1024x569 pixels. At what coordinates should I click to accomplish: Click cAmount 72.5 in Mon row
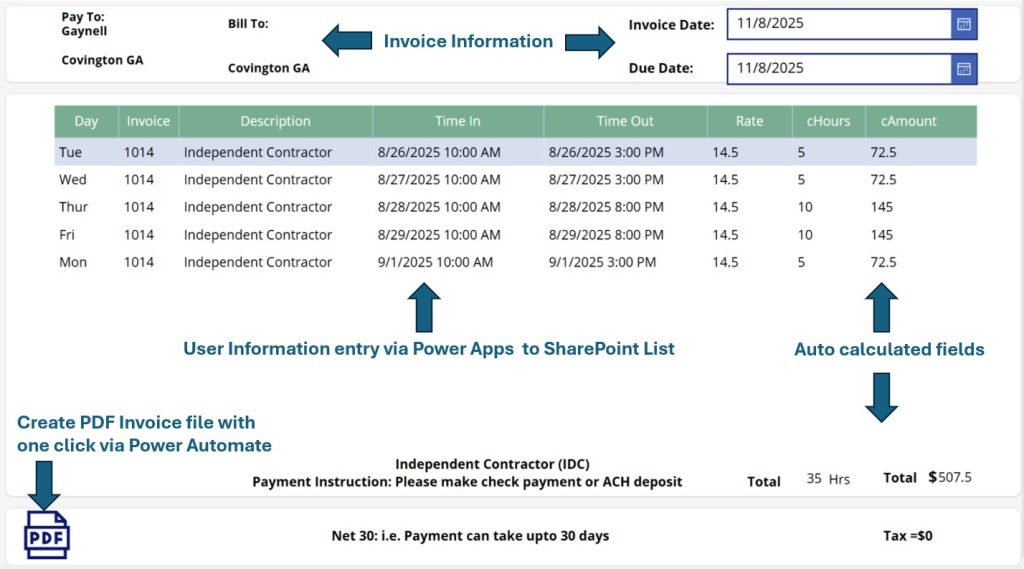[x=884, y=262]
